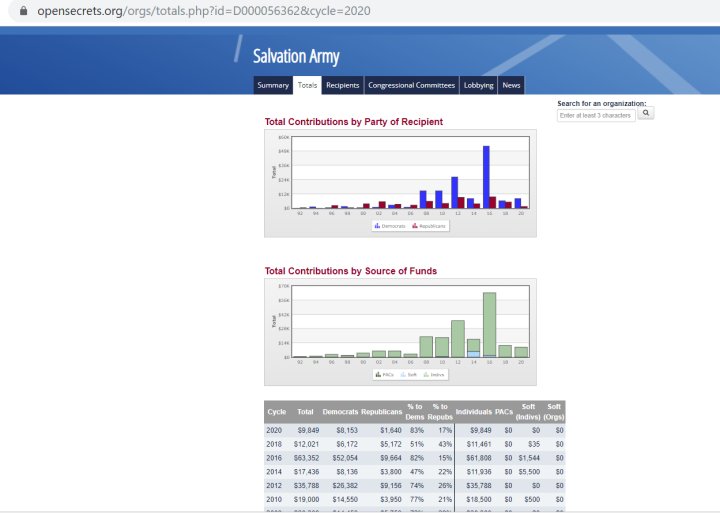Click the Cycle column header
The height and width of the screenshot is (514, 720).
(x=276, y=412)
